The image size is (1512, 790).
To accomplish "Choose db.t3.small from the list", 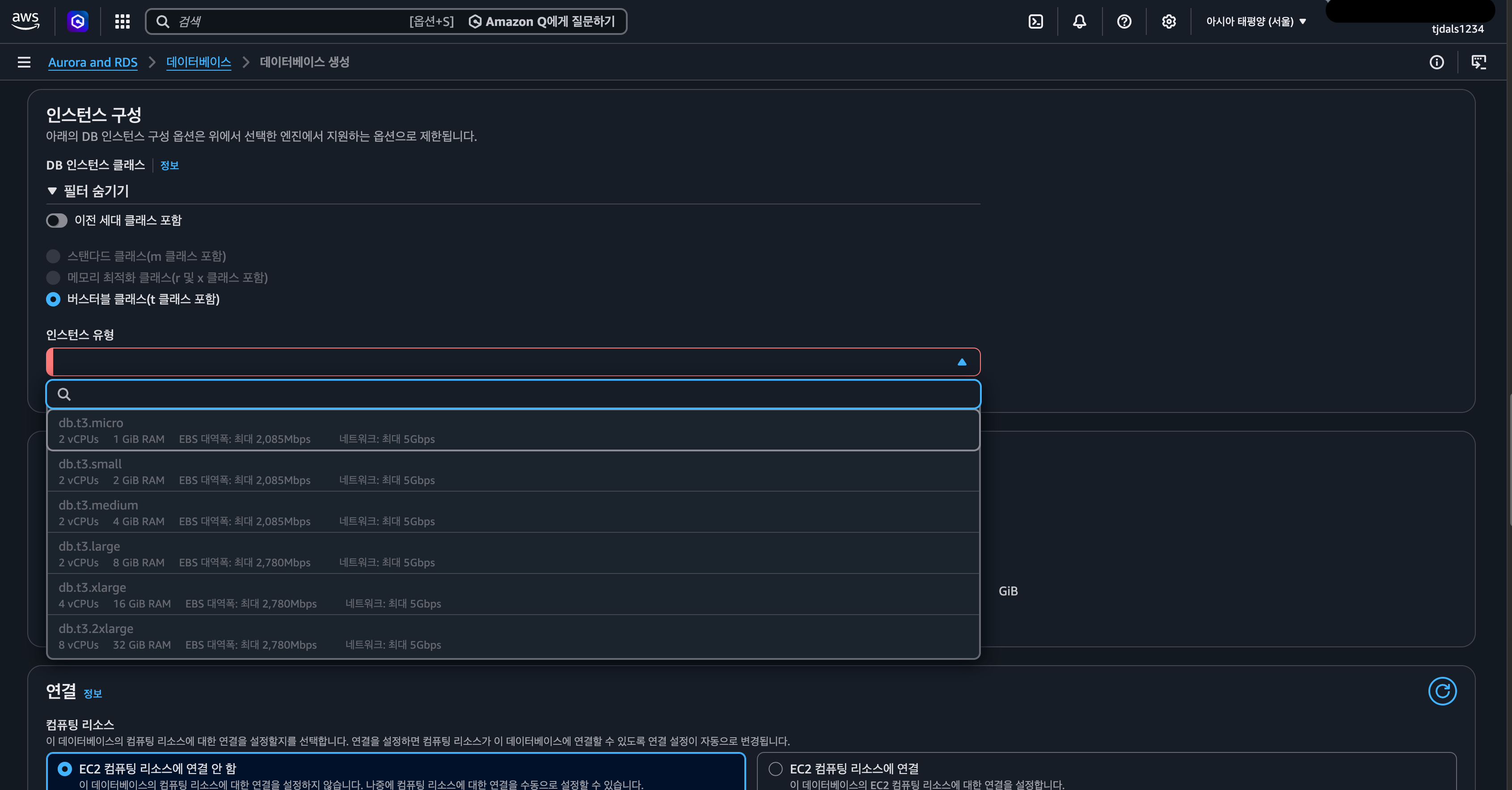I will pos(513,471).
